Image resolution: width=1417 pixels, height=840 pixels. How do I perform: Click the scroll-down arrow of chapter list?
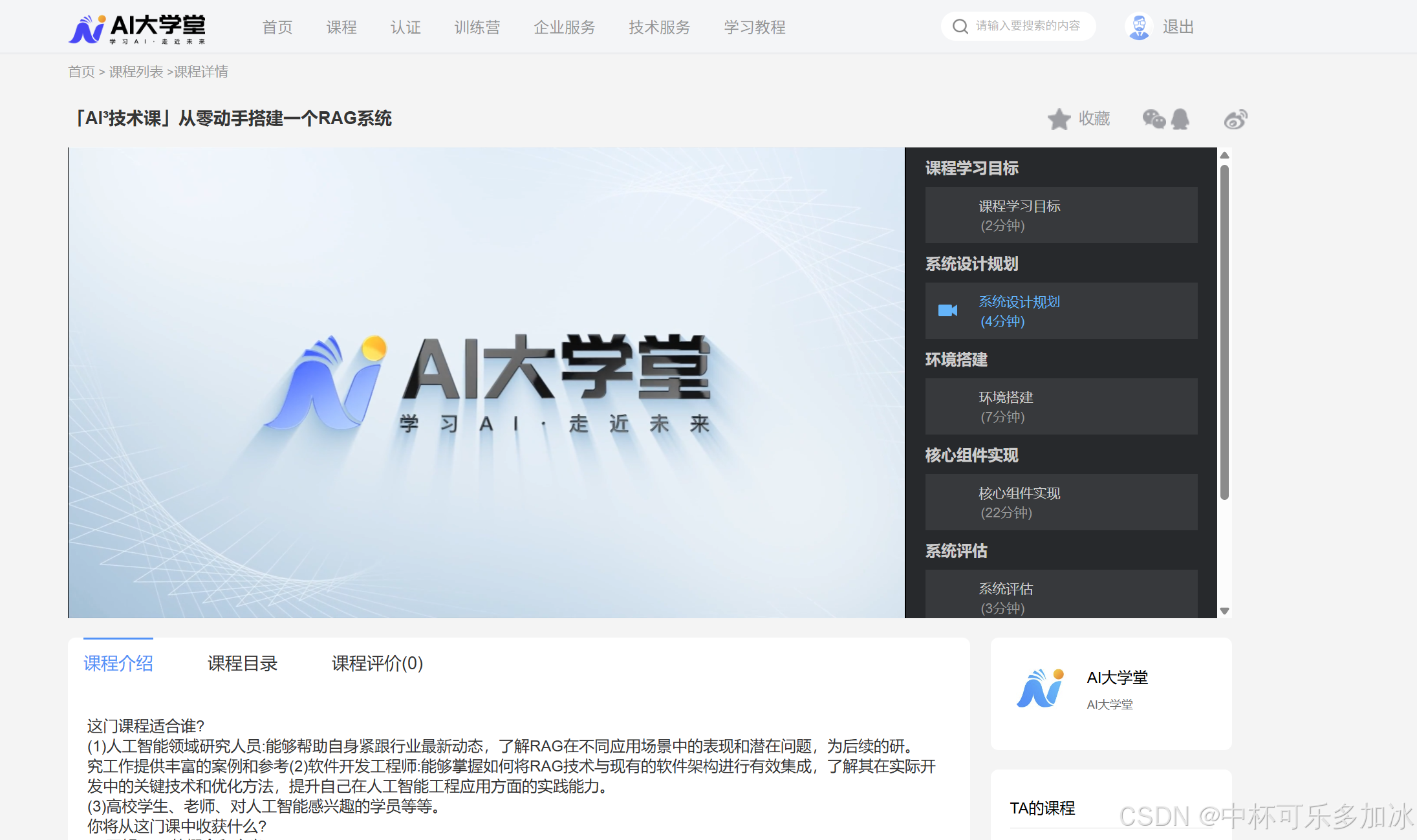click(x=1224, y=610)
